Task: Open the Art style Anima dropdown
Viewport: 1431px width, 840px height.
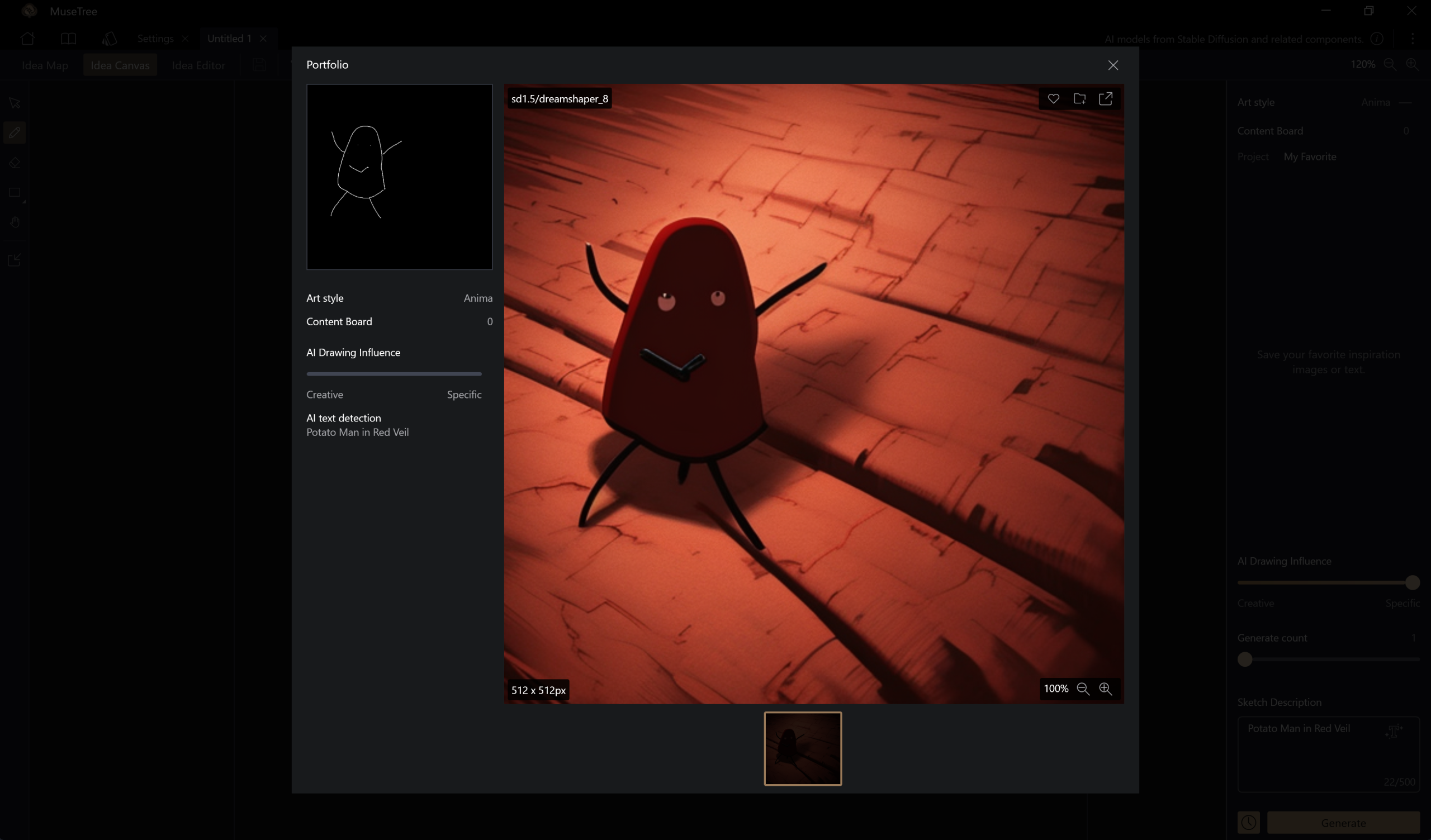Action: [1375, 102]
